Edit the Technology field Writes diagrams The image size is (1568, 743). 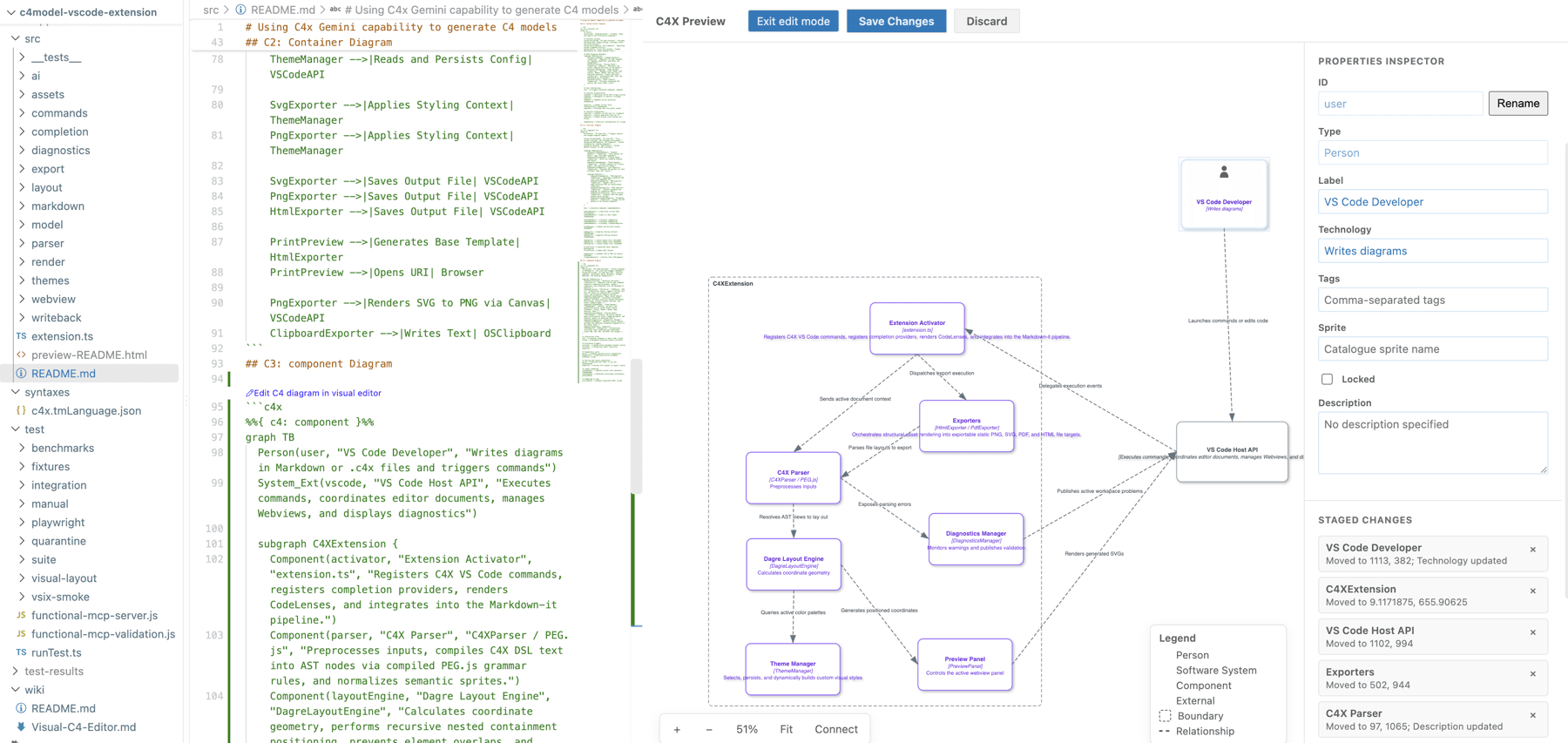click(x=1432, y=251)
